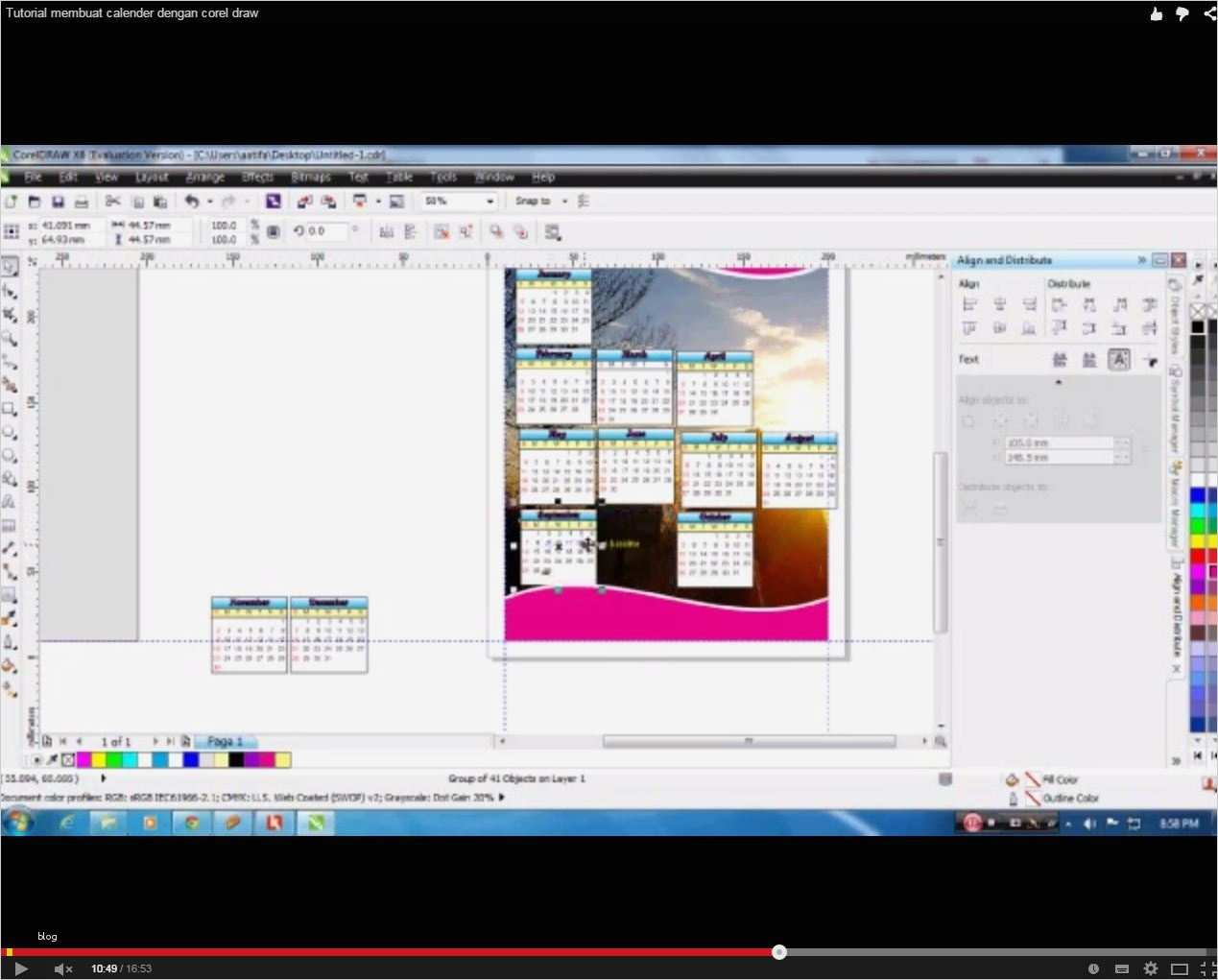Go to next page with the arrow button

tap(155, 741)
